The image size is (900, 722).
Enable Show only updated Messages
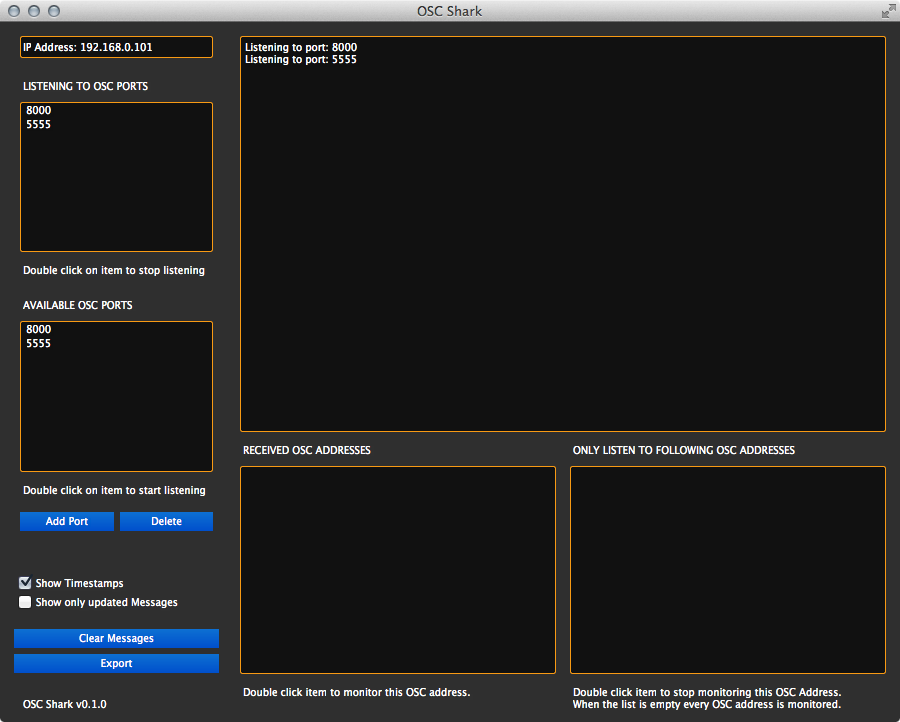pos(25,602)
